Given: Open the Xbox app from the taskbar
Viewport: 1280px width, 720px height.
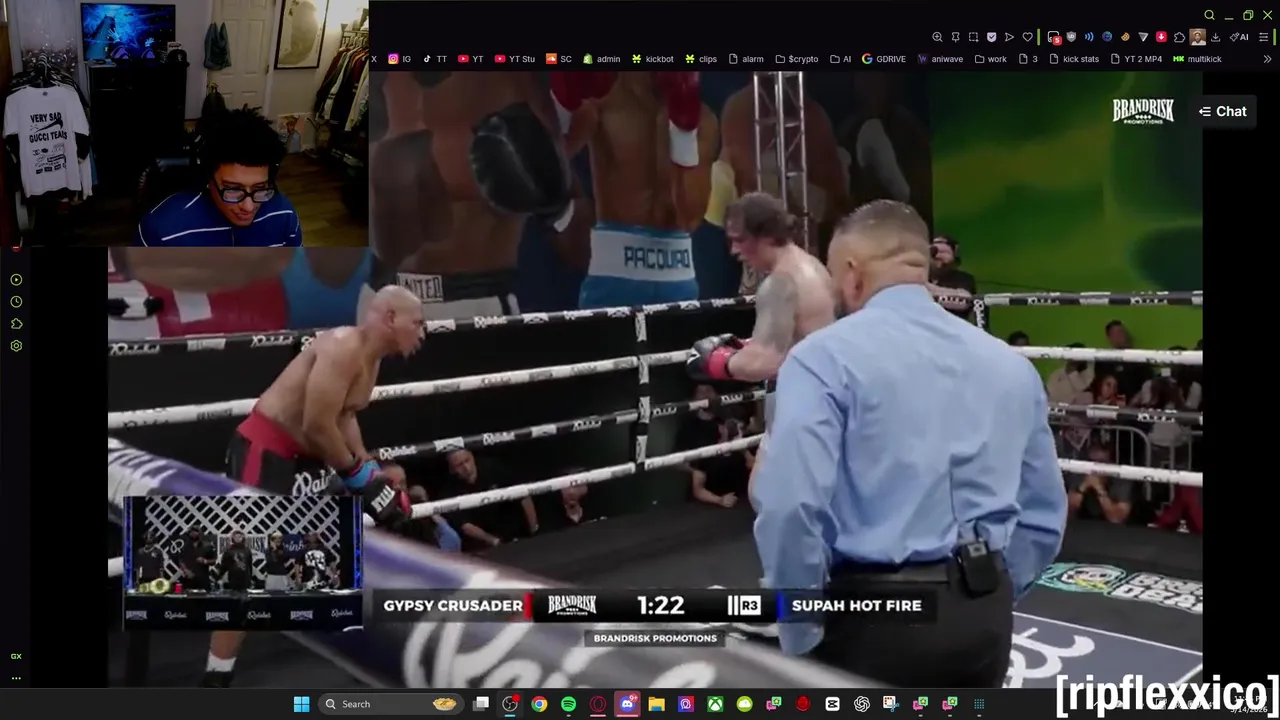Looking at the screenshot, I should coord(716,704).
